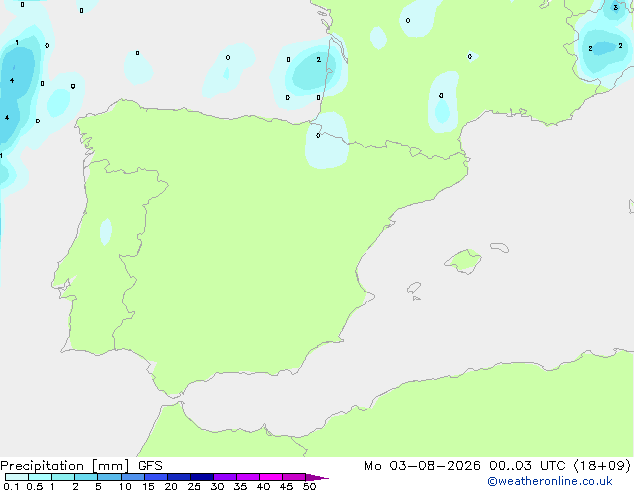634x490 pixels.
Task: Click the 40–45 mm magenta legend swatch
Action: coord(271,477)
